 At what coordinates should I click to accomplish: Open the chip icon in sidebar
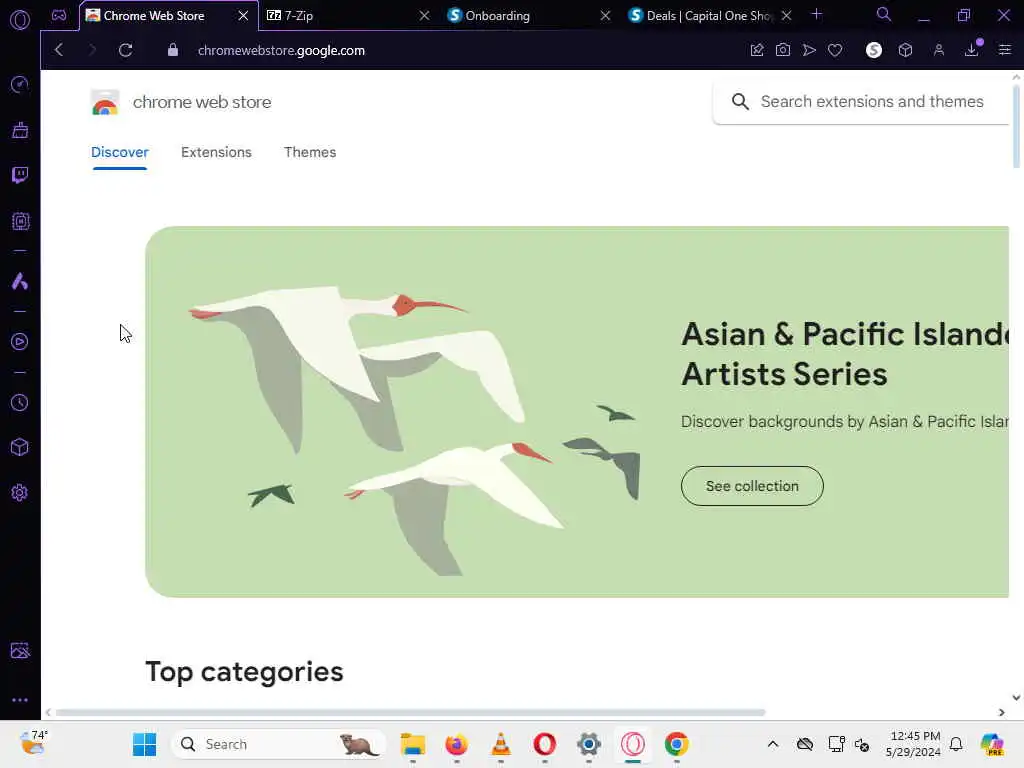pyautogui.click(x=20, y=221)
